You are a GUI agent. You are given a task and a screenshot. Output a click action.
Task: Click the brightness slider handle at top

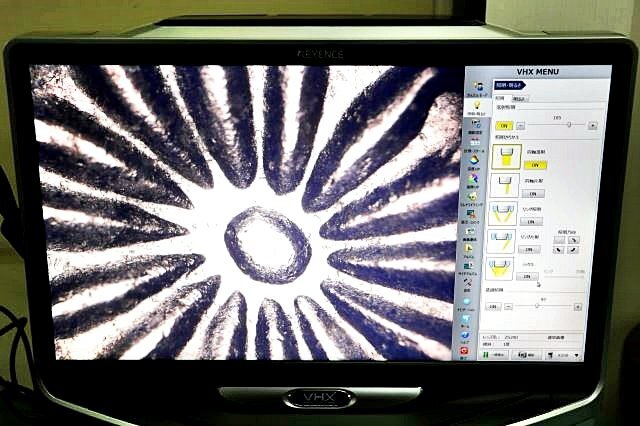569,125
